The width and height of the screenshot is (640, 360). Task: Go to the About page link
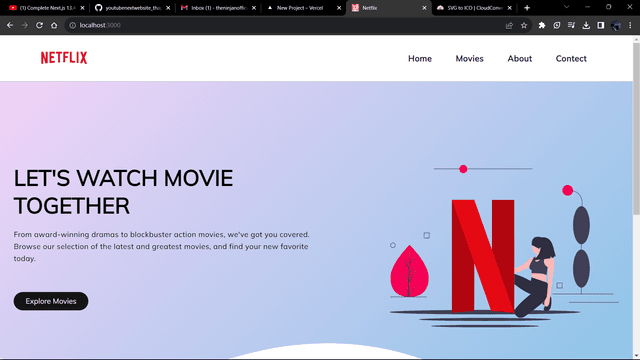pos(520,58)
